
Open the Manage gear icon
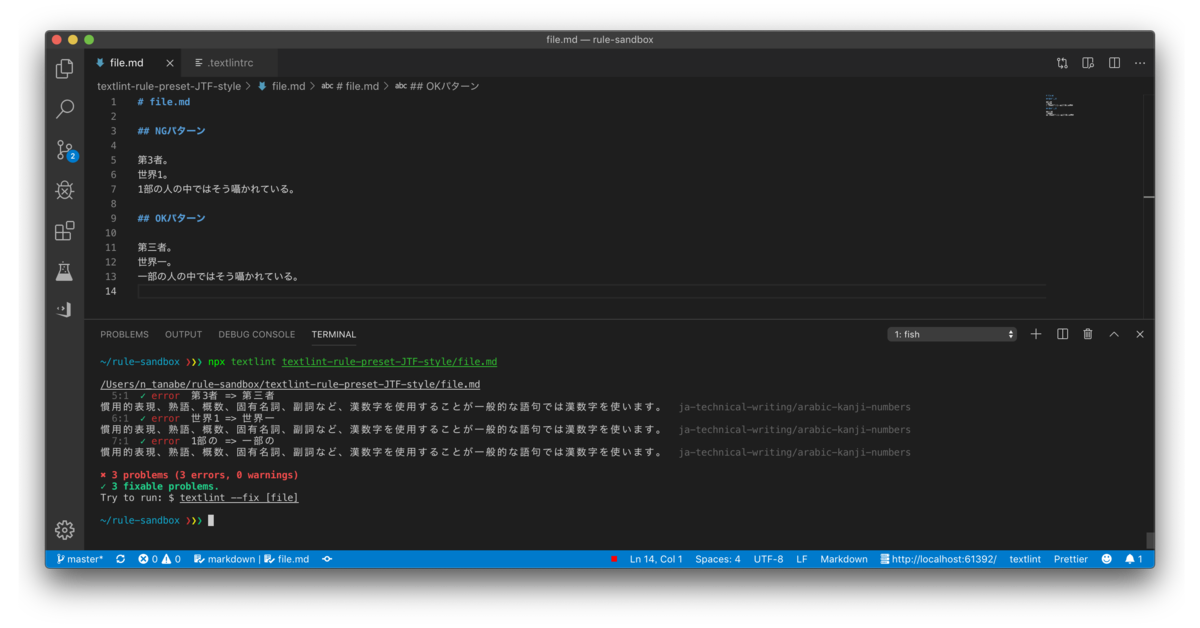65,529
